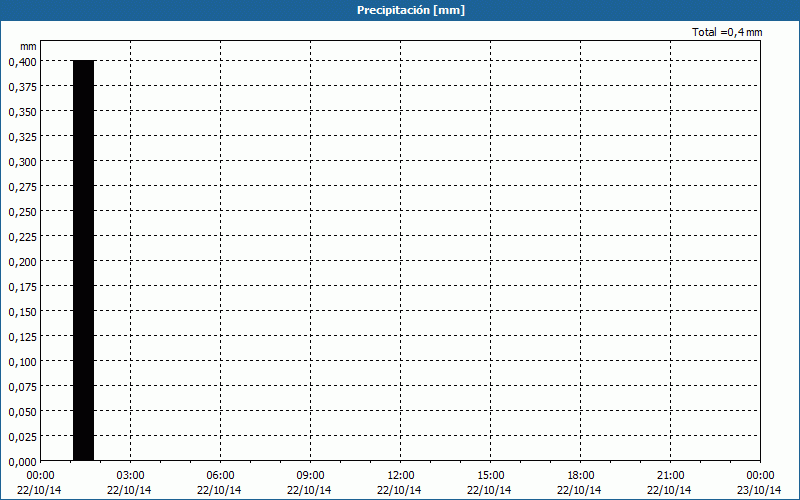Image resolution: width=800 pixels, height=500 pixels.
Task: Click the 00:00 label above 22/10/14
Action: (39, 476)
